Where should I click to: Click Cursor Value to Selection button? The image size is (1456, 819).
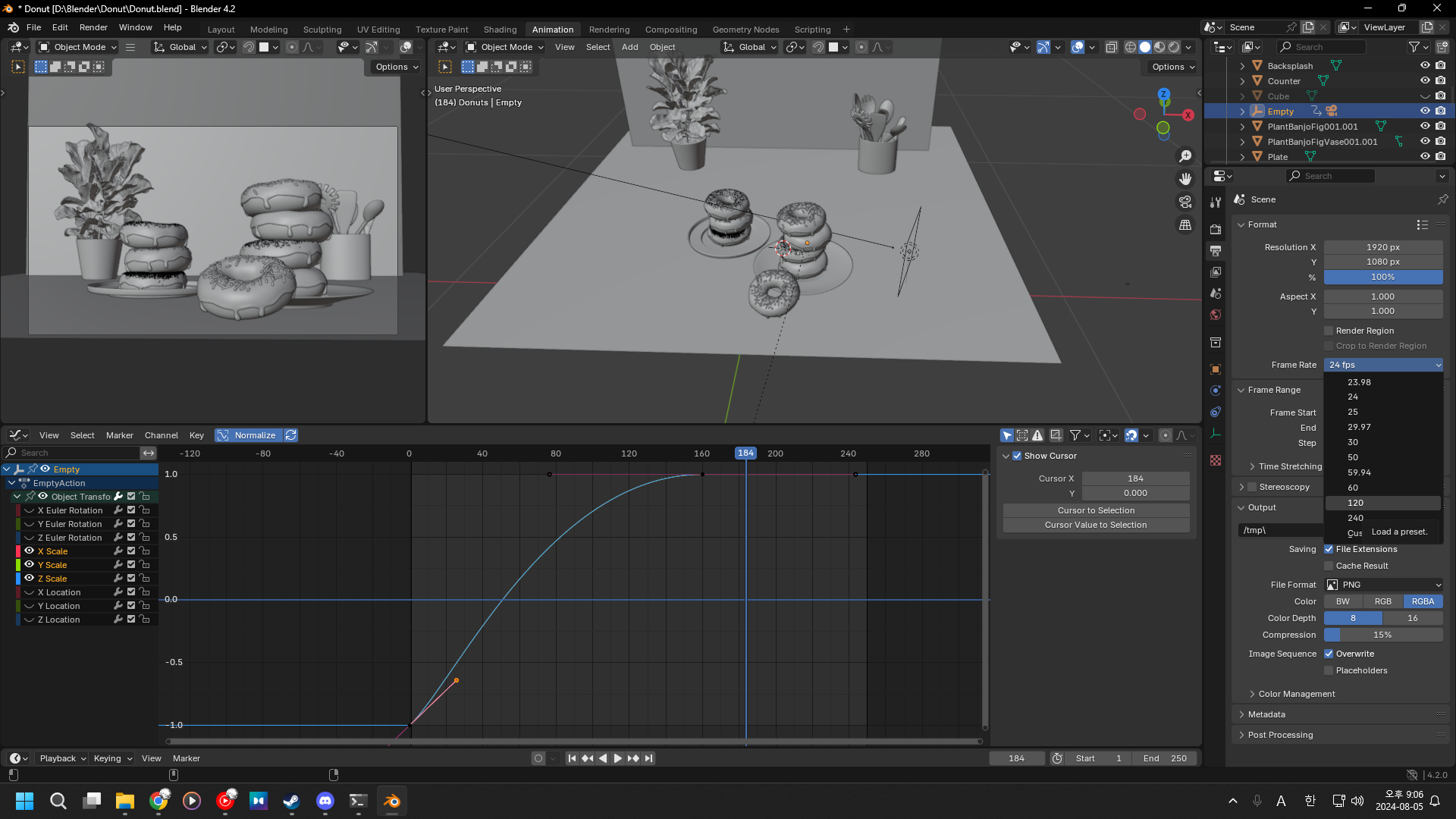[1096, 525]
